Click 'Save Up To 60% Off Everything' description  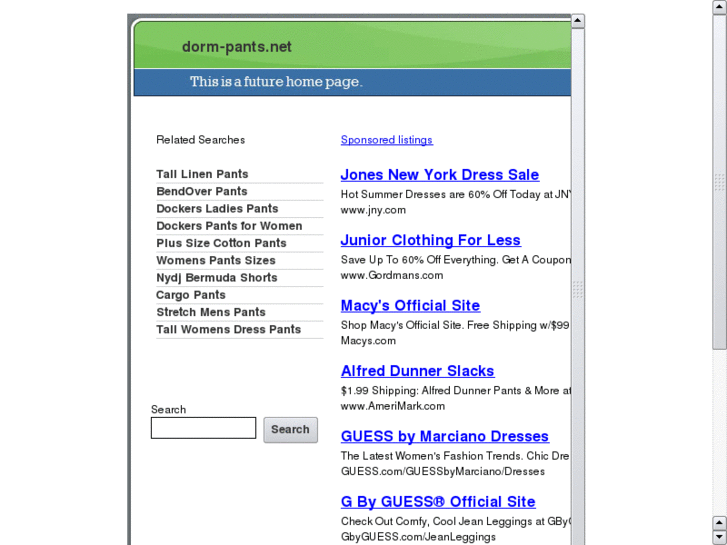(455, 260)
